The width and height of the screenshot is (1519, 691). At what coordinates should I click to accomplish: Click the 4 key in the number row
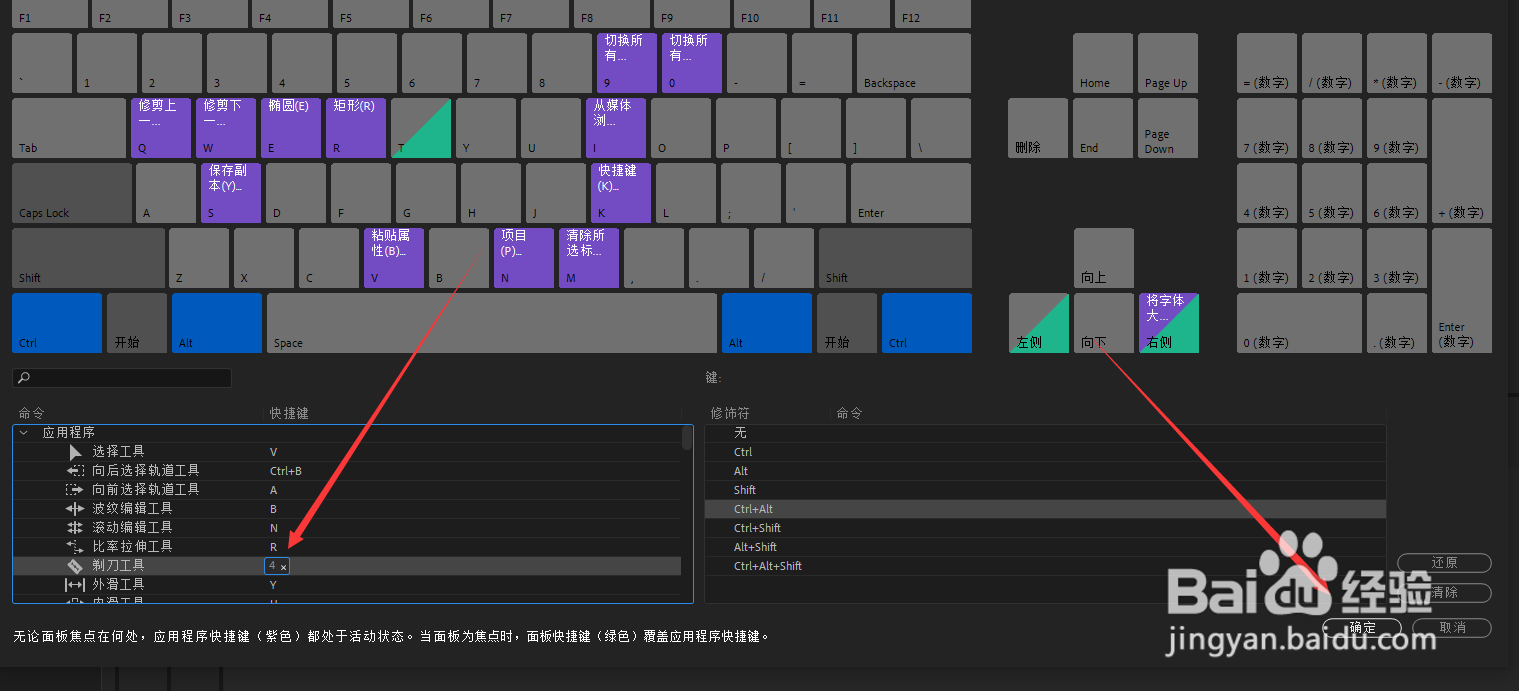click(x=302, y=63)
